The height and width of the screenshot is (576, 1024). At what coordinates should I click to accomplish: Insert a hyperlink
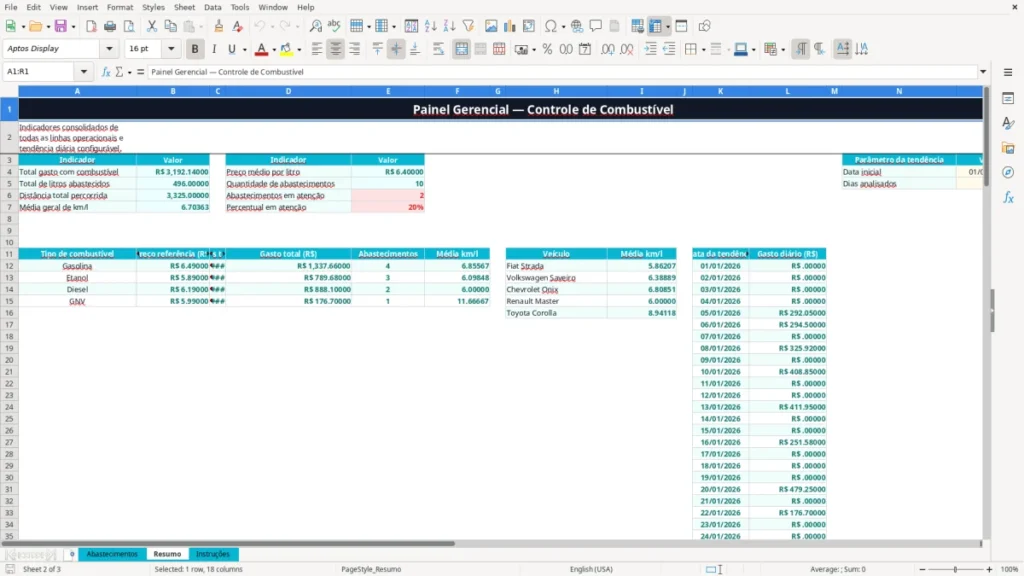[x=577, y=26]
